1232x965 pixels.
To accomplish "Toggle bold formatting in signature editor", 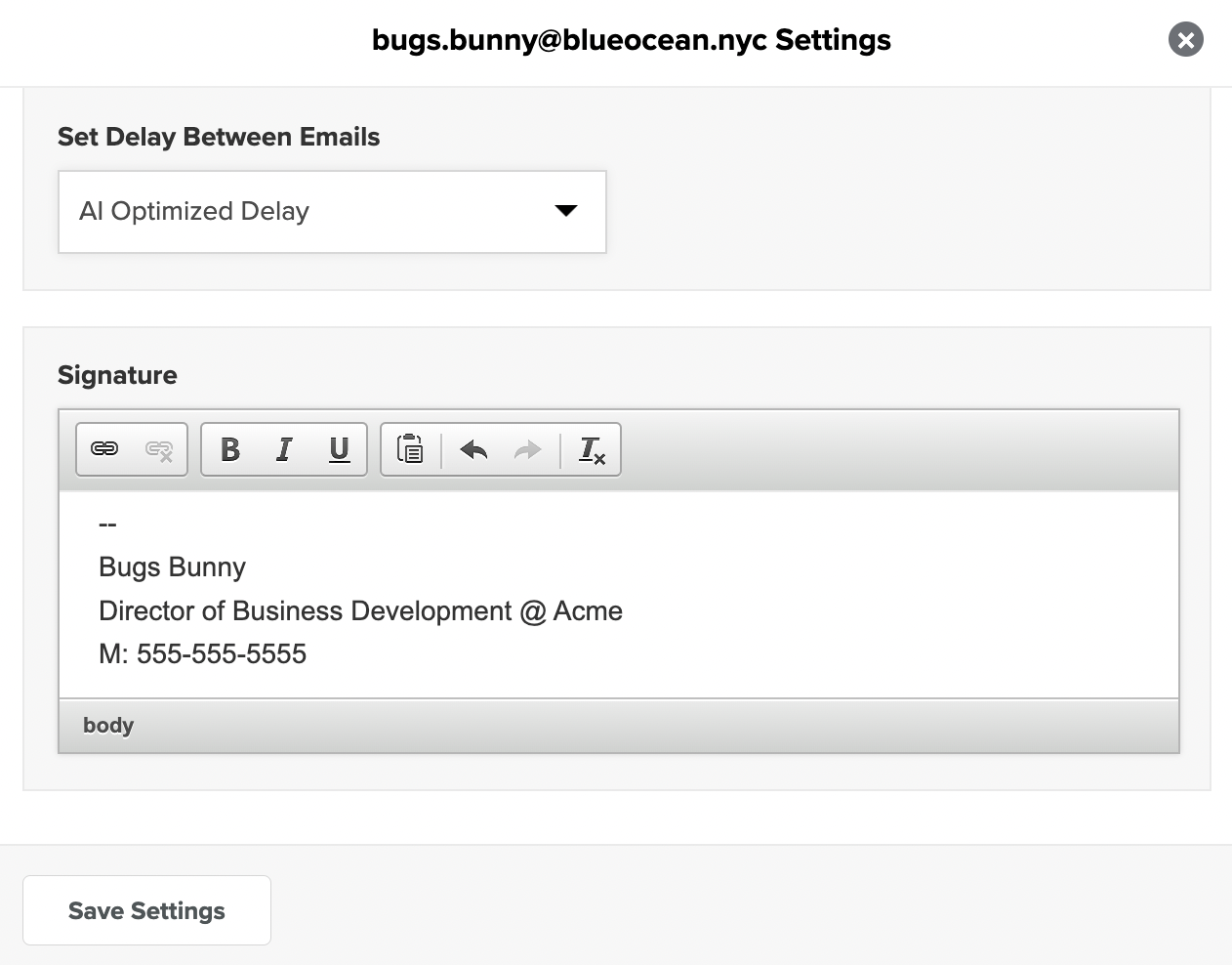I will (230, 449).
